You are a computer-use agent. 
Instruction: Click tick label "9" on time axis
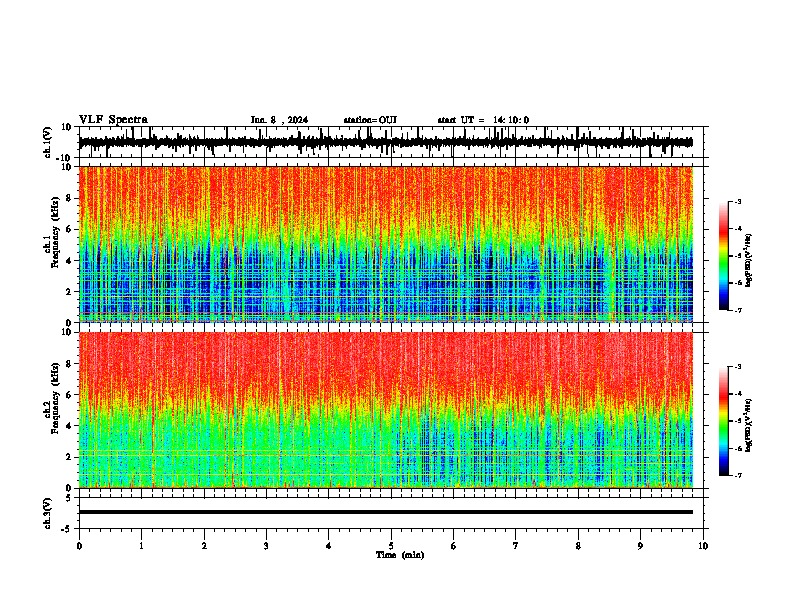640,546
